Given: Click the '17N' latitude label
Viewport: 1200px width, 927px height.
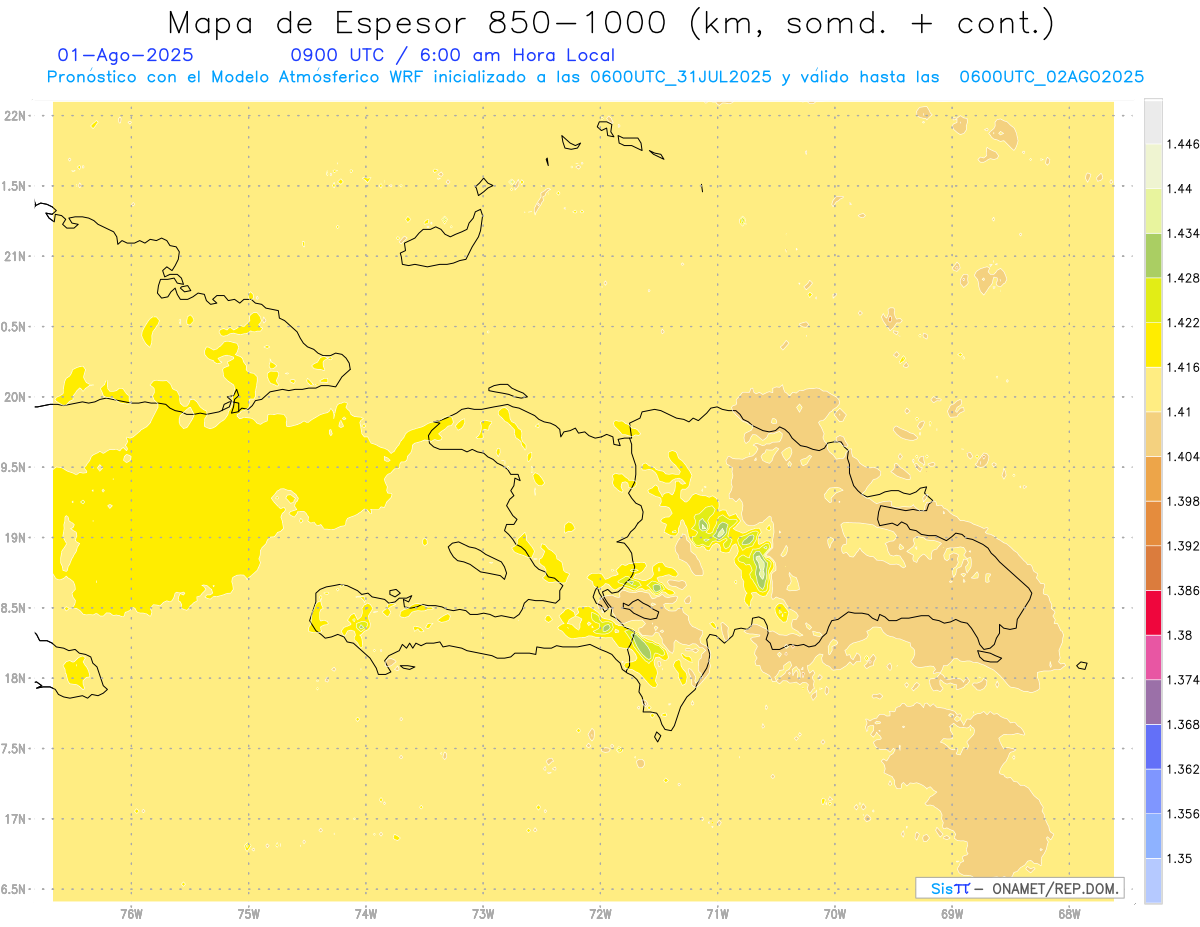Looking at the screenshot, I should coord(17,819).
